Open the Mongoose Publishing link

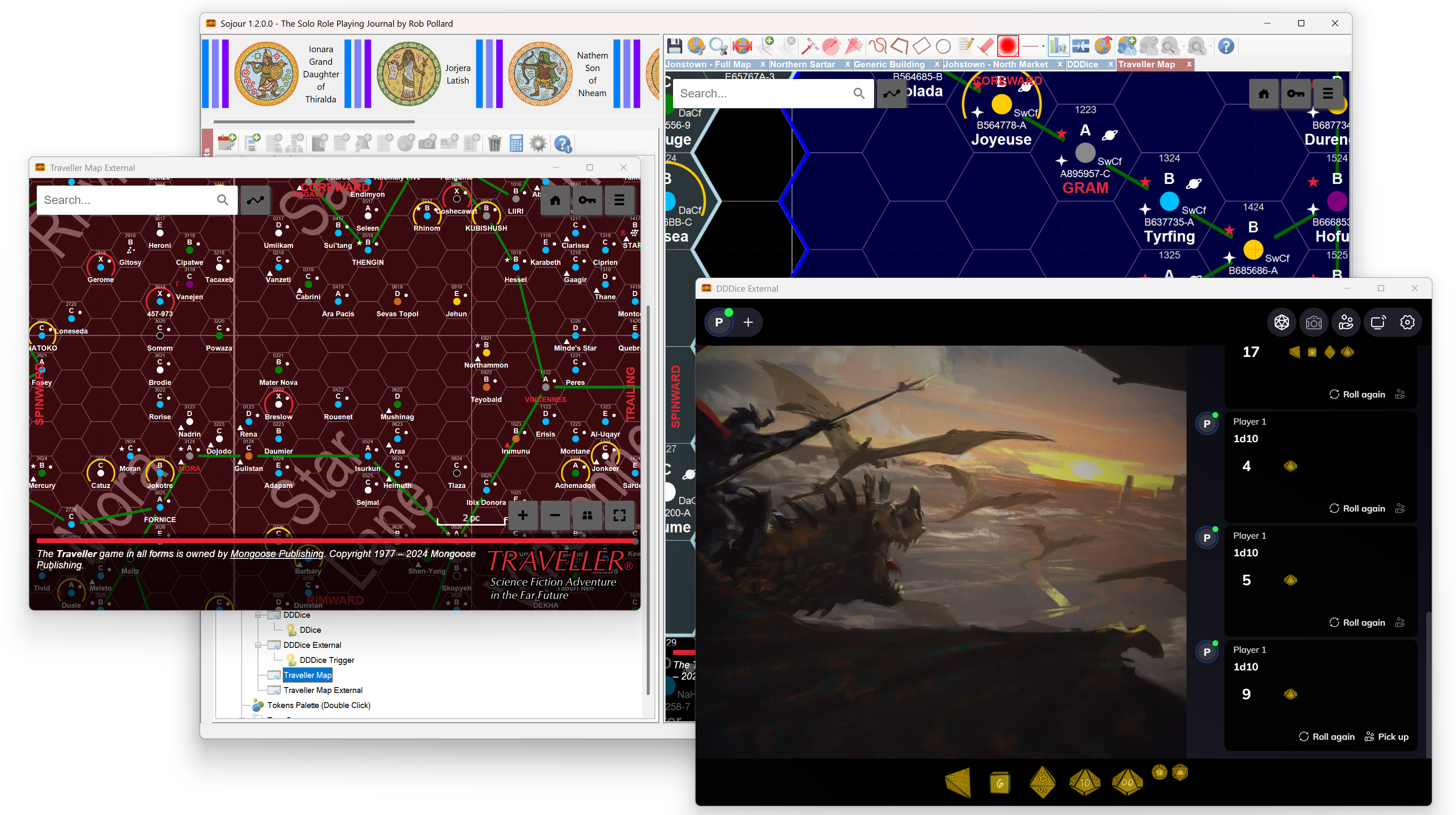pos(277,554)
